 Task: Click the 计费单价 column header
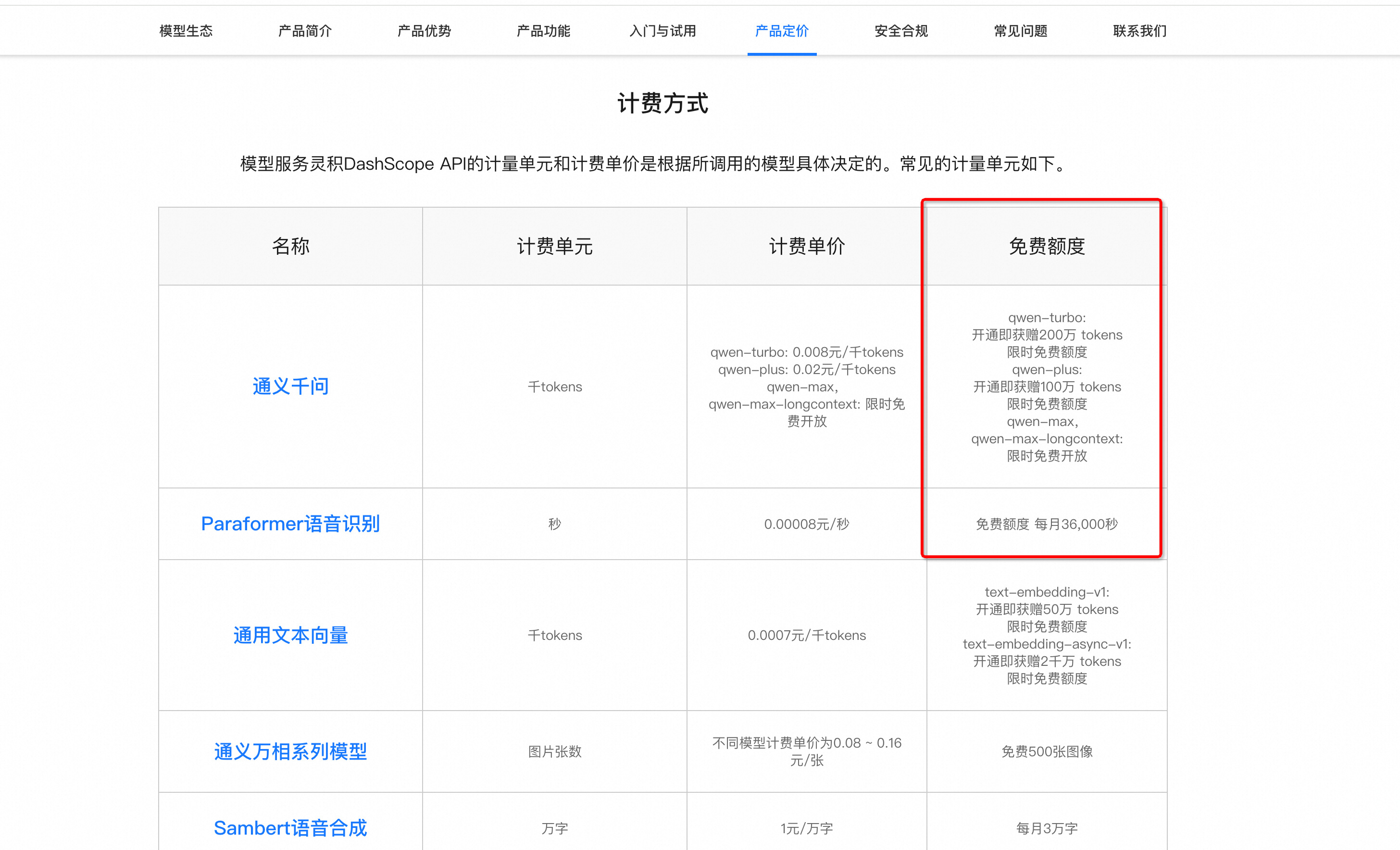click(x=807, y=246)
